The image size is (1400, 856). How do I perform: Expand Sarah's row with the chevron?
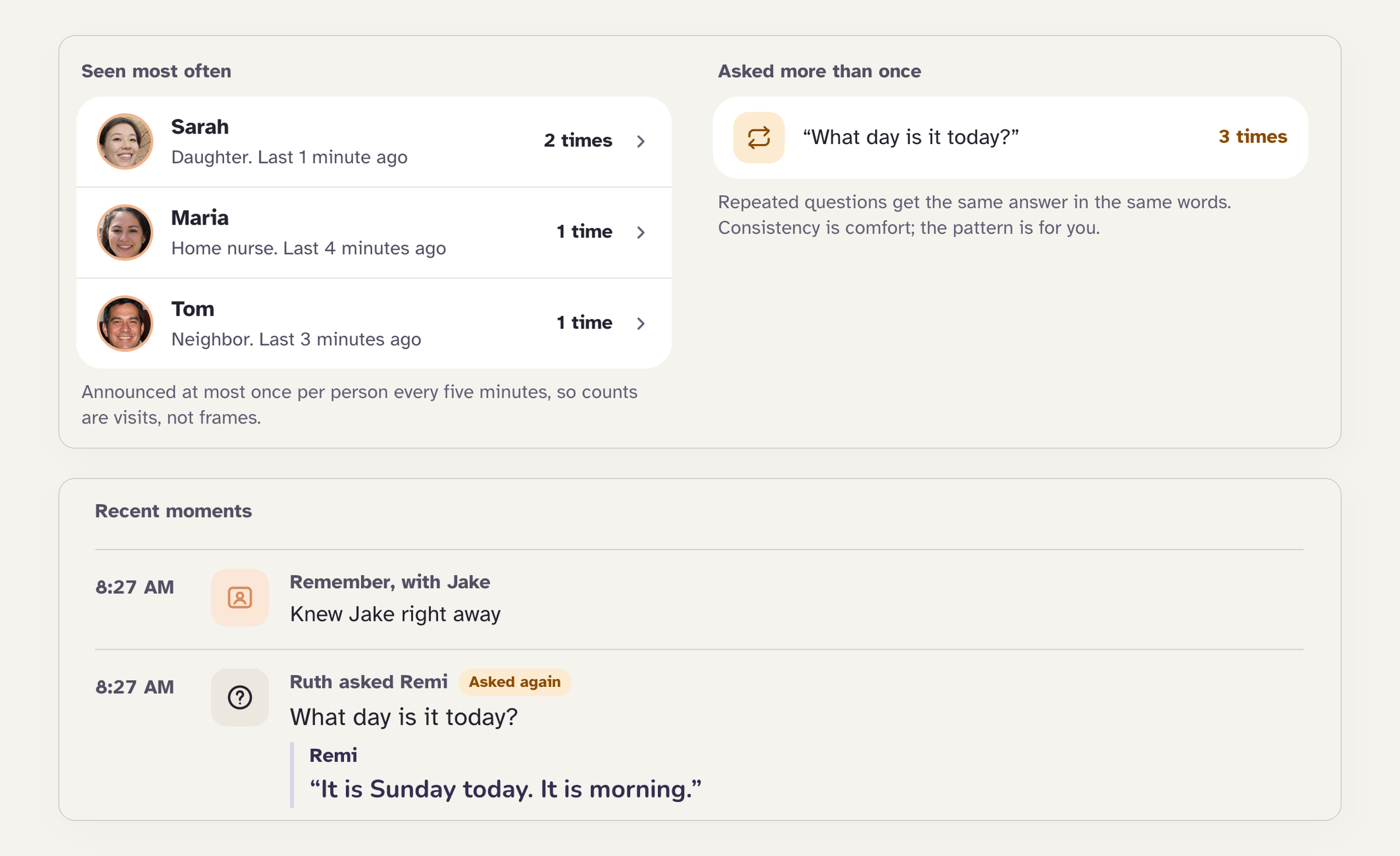pyautogui.click(x=640, y=141)
